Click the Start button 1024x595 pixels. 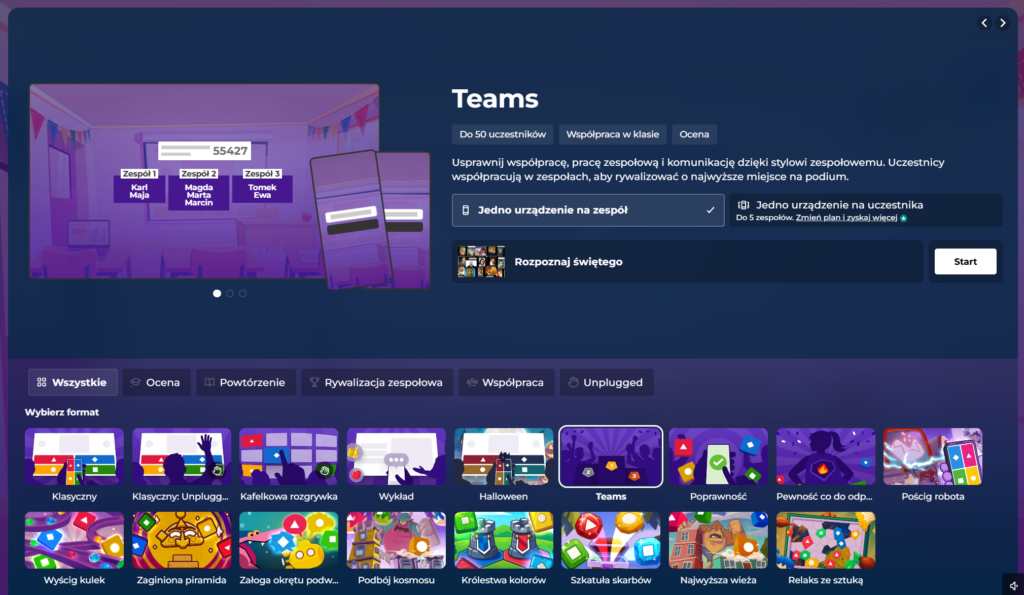pyautogui.click(x=965, y=261)
